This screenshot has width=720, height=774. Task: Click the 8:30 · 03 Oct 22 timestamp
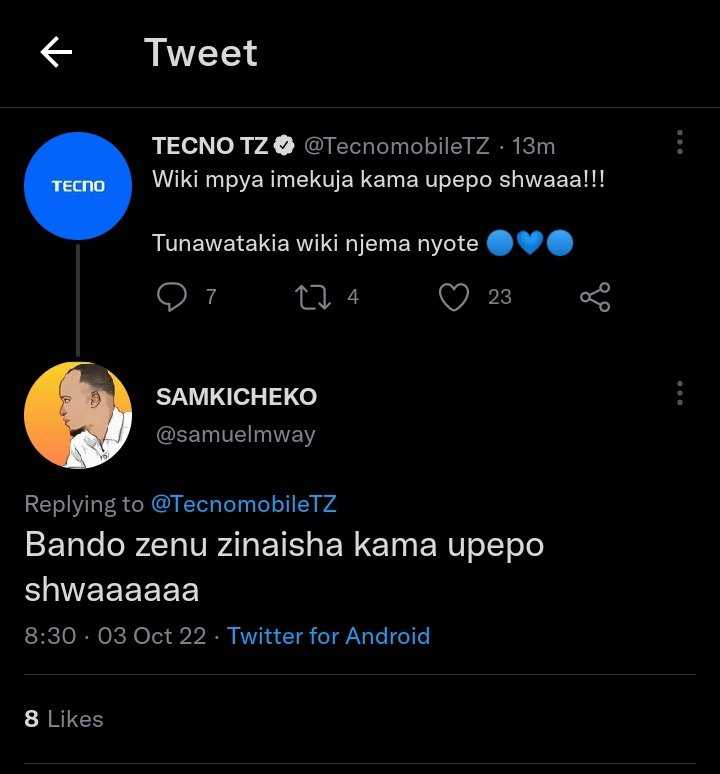click(x=115, y=636)
